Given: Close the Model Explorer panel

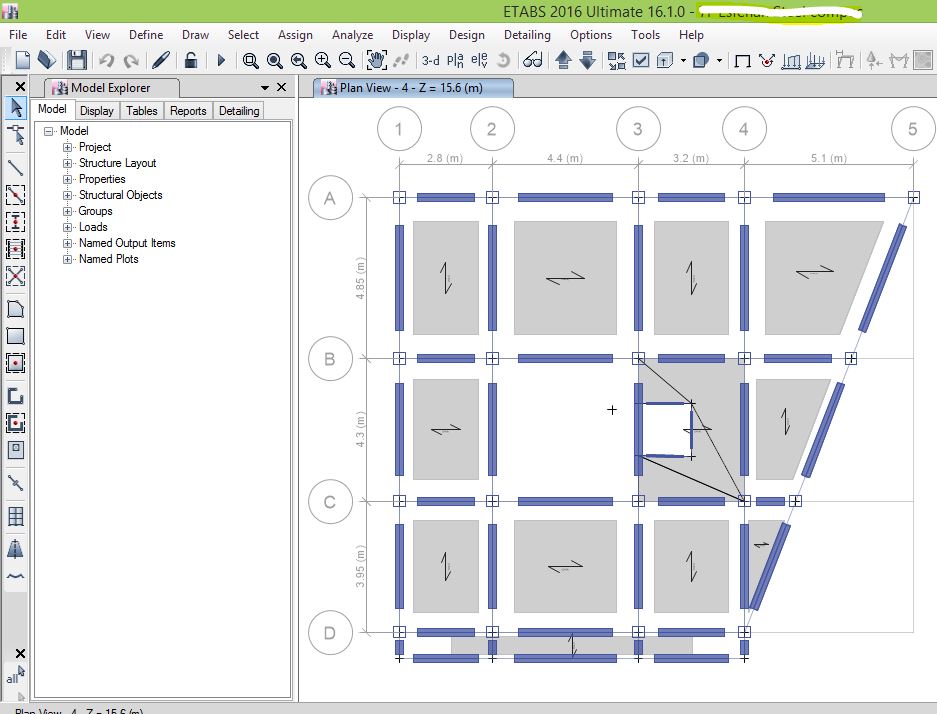Looking at the screenshot, I should point(281,87).
